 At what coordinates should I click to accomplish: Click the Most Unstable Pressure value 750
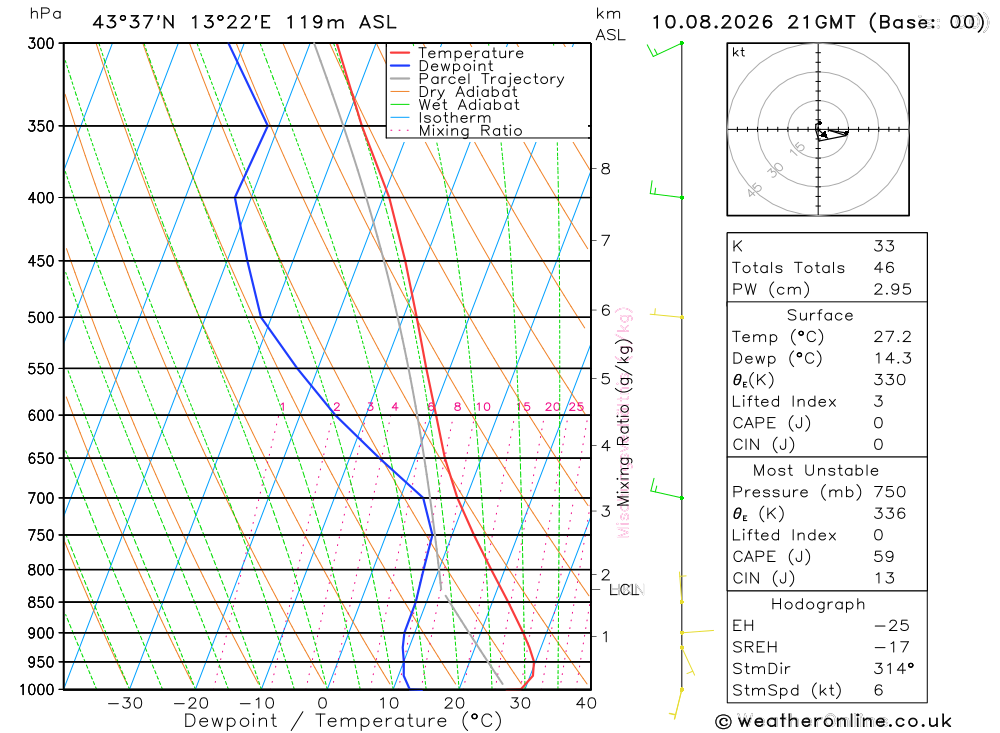890,492
